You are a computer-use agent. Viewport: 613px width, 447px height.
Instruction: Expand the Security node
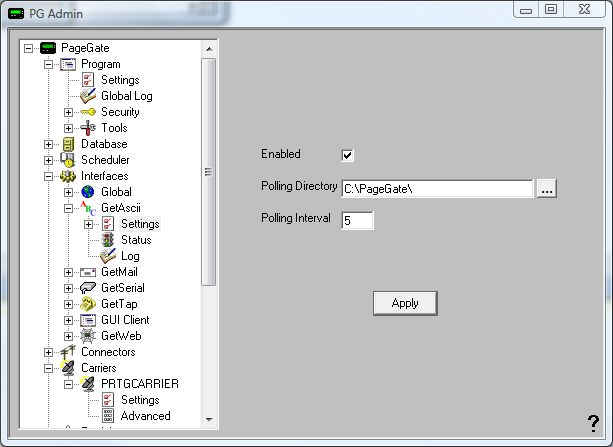click(68, 112)
